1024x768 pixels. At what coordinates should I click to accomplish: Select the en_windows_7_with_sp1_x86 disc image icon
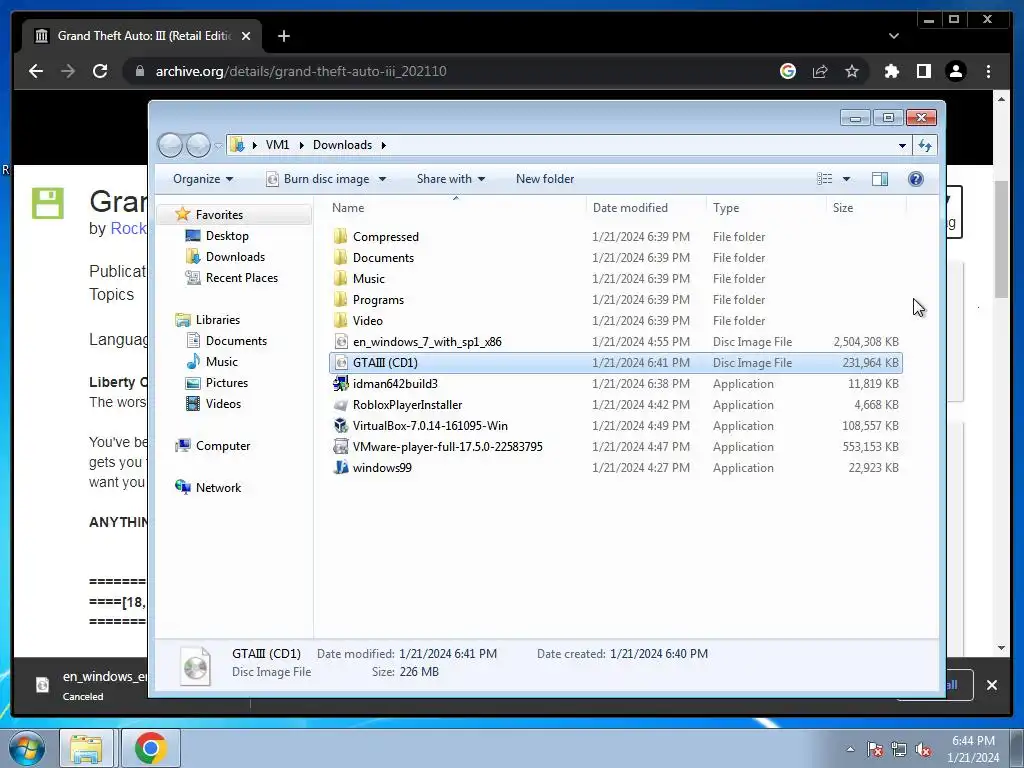340,341
